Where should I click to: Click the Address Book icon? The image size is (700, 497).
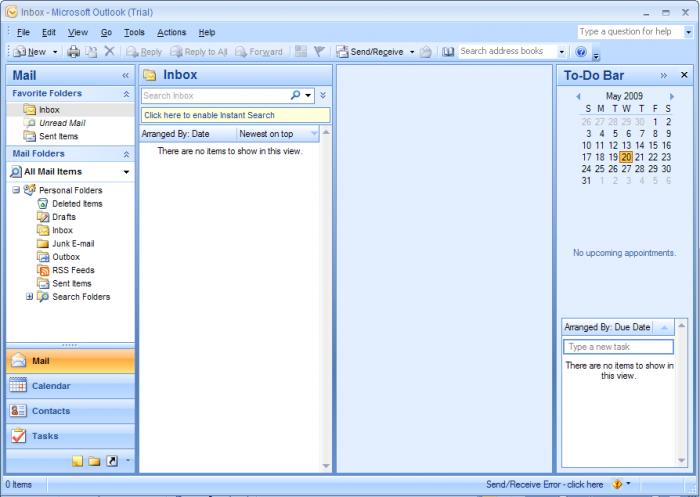(448, 52)
